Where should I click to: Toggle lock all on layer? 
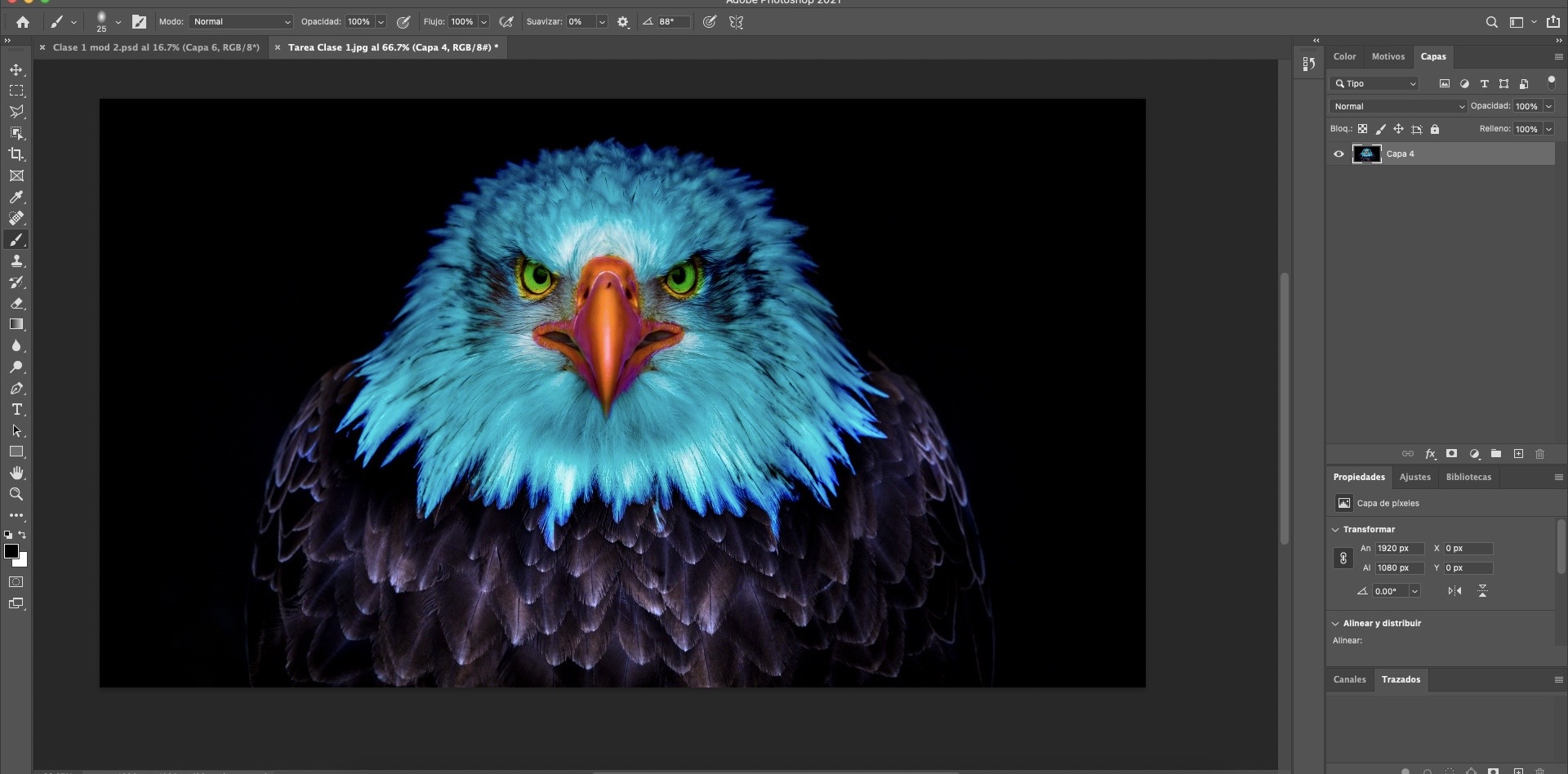tap(1435, 129)
